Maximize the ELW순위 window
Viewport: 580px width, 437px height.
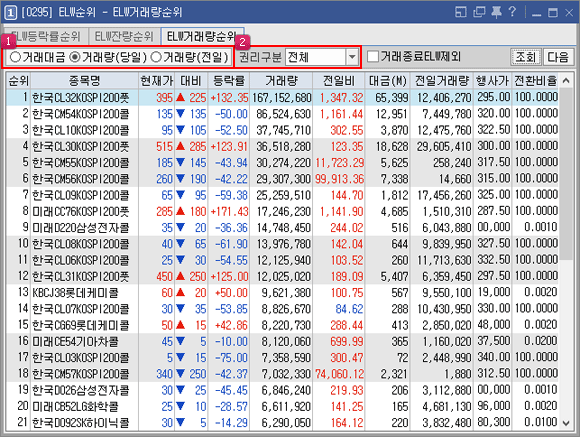553,13
